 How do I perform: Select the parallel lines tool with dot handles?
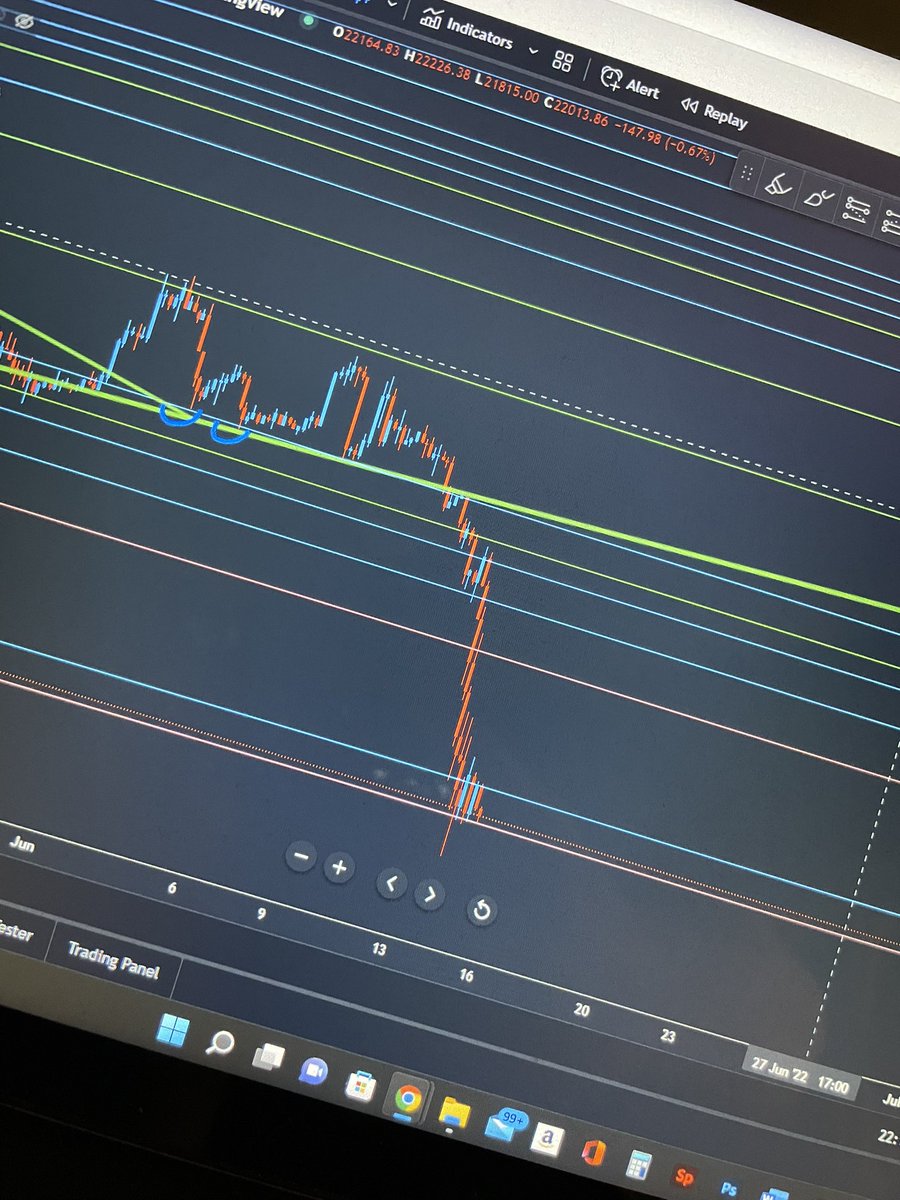(x=858, y=209)
